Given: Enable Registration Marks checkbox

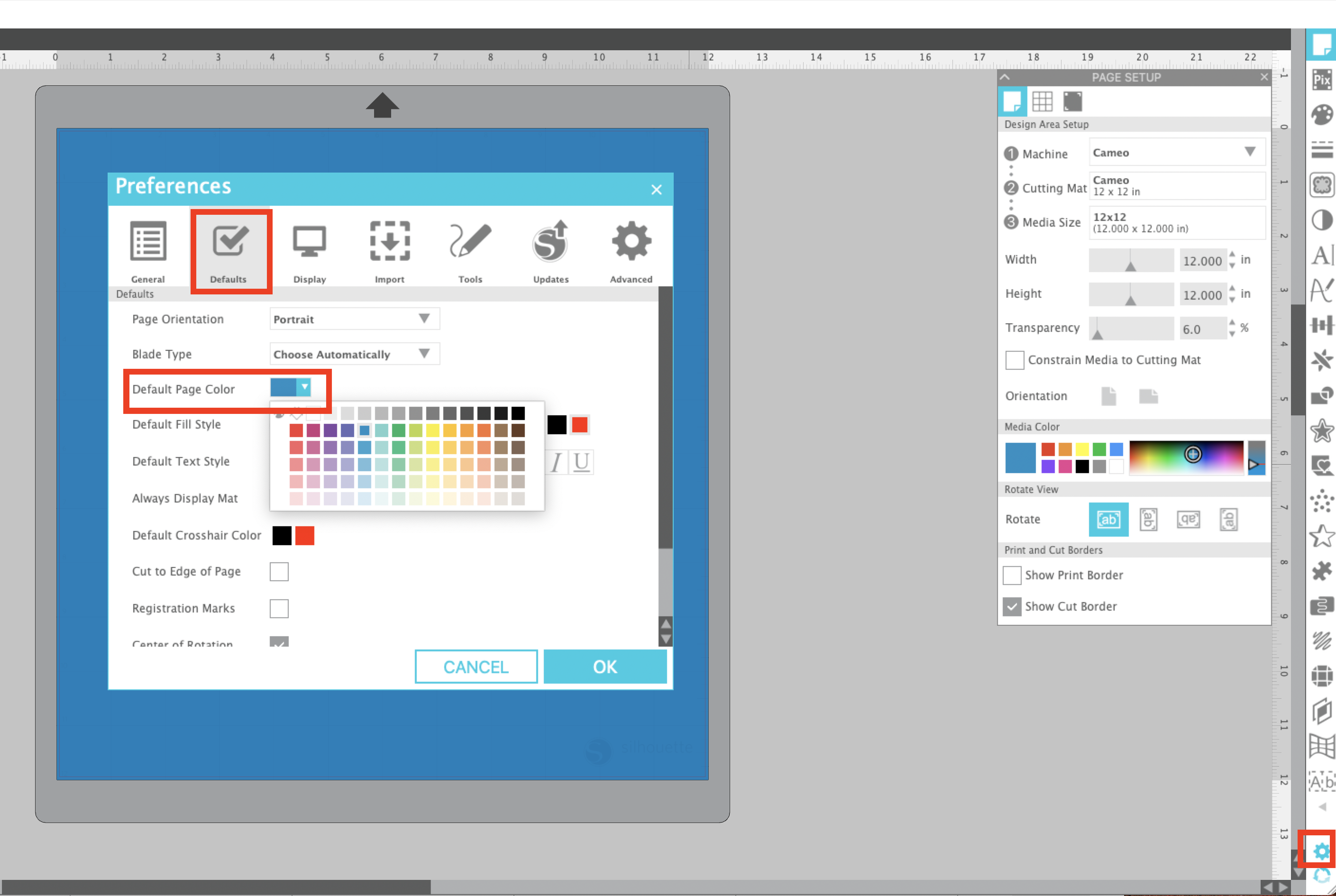Looking at the screenshot, I should (x=278, y=608).
